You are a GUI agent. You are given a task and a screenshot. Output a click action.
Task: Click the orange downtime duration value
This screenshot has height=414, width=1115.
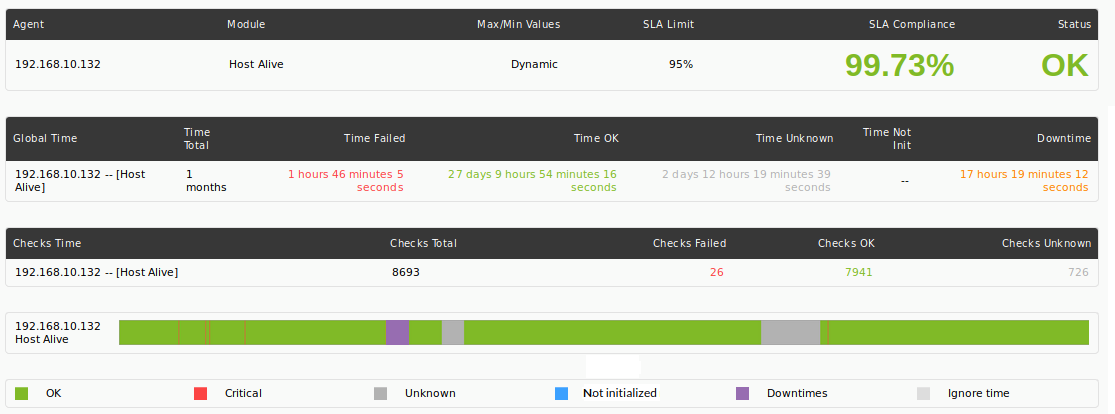coord(1023,181)
